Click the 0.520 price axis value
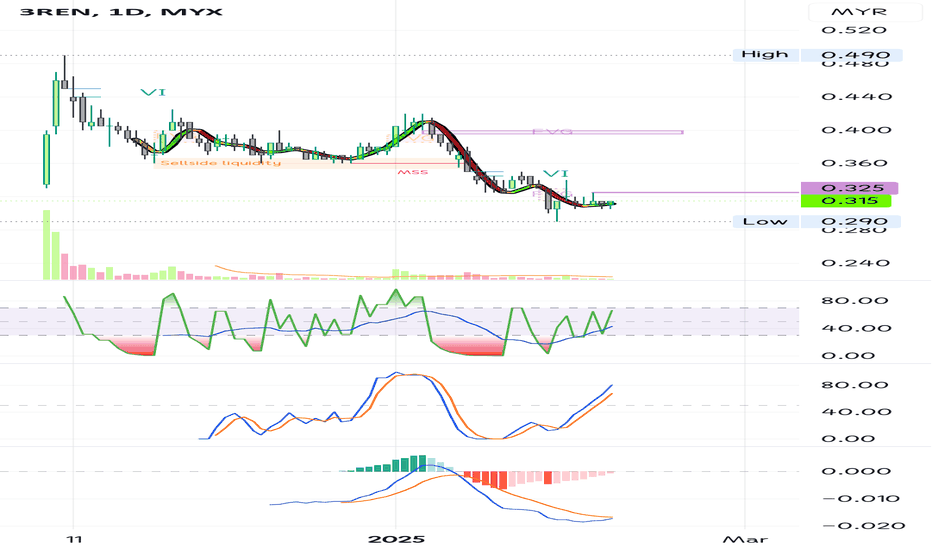 854,30
